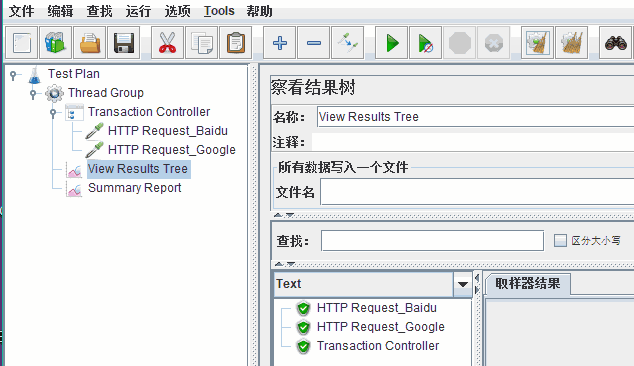
Task: Select HTTP Request_Baidu in results list
Action: pyautogui.click(x=376, y=308)
